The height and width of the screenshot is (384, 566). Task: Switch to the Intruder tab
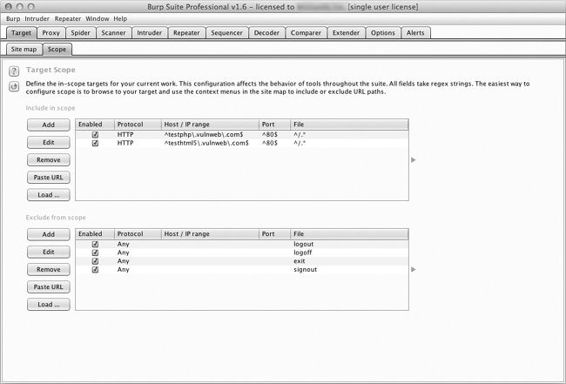tap(149, 33)
